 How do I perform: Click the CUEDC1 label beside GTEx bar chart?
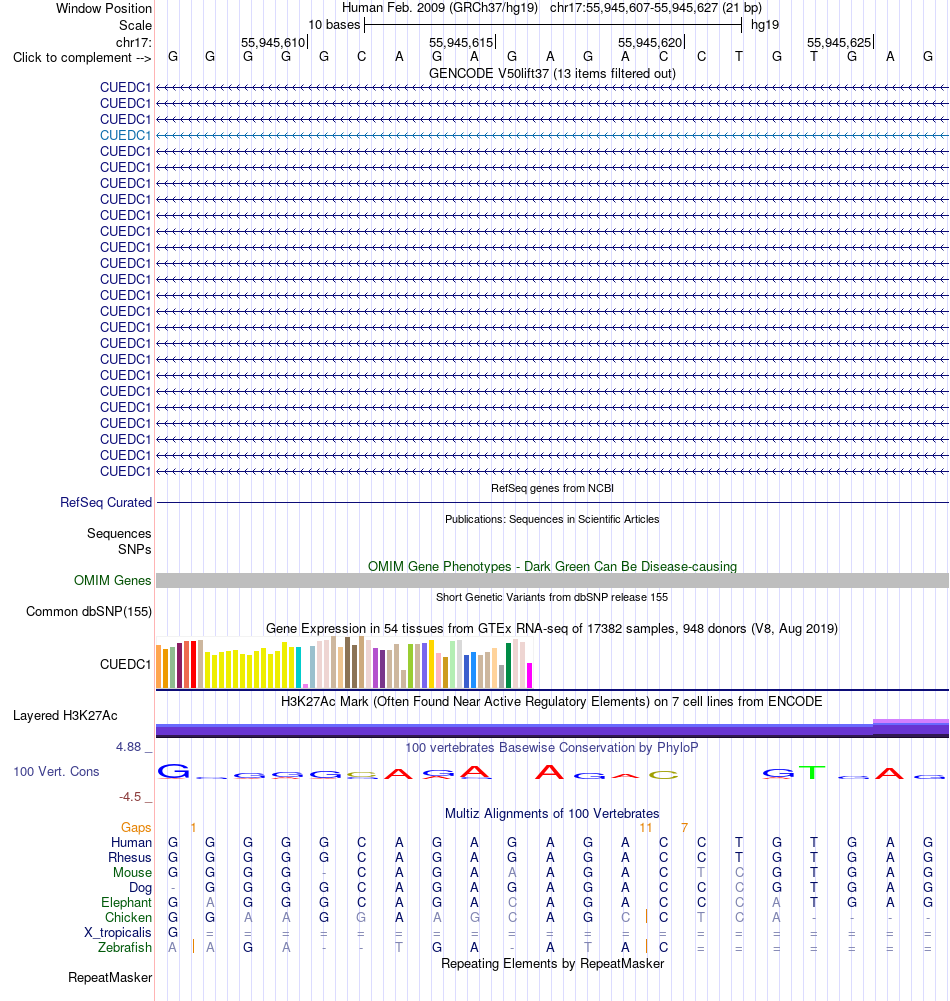click(x=125, y=665)
